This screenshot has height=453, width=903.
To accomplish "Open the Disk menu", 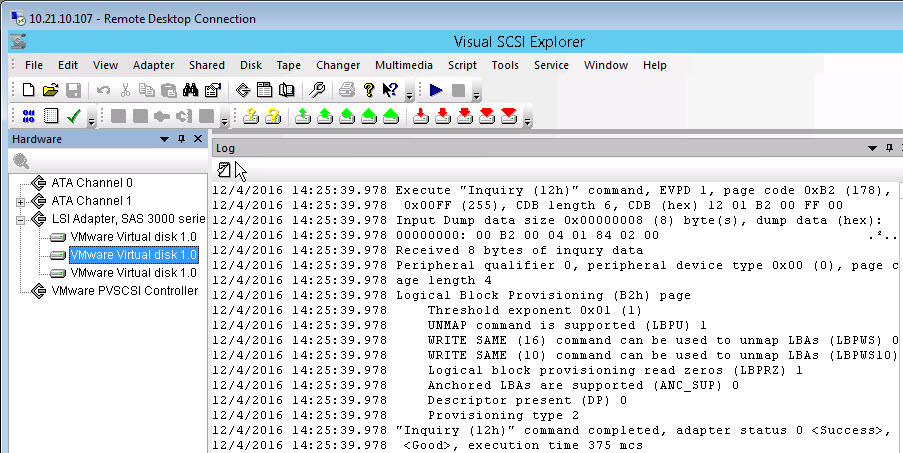I will tap(251, 65).
